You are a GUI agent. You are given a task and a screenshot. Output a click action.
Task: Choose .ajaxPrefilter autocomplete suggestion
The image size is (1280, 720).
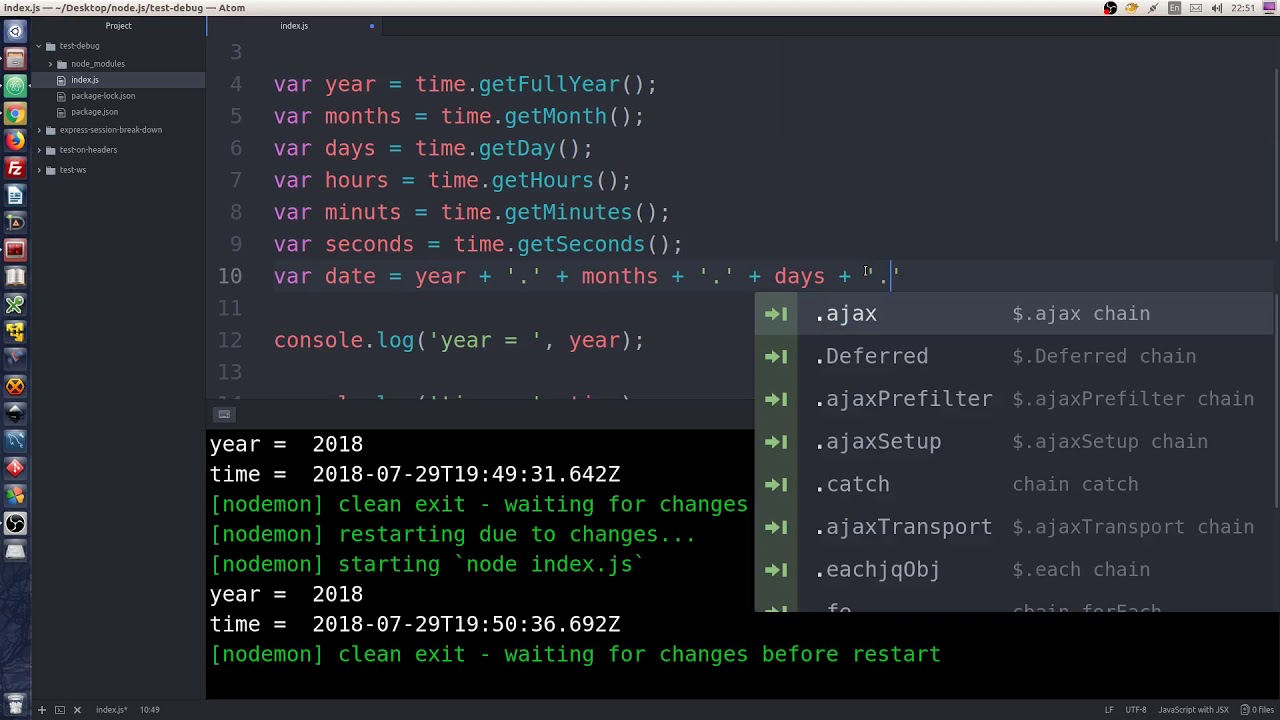point(1016,399)
